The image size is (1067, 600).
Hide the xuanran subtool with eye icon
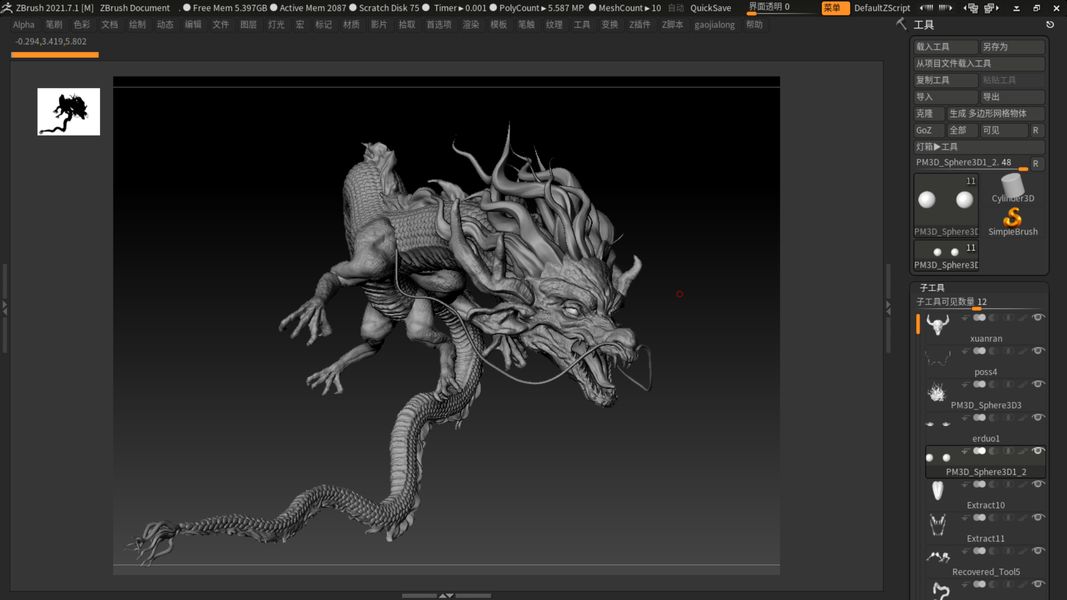tap(1038, 318)
